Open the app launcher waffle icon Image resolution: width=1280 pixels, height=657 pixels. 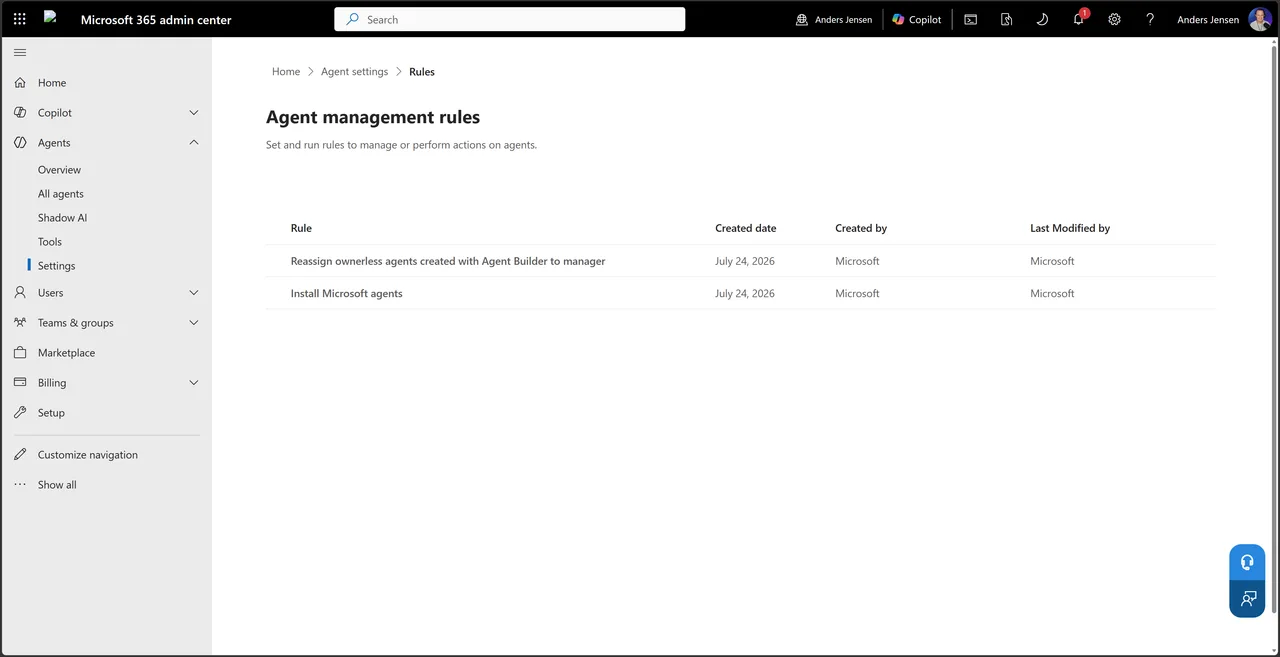[x=20, y=19]
